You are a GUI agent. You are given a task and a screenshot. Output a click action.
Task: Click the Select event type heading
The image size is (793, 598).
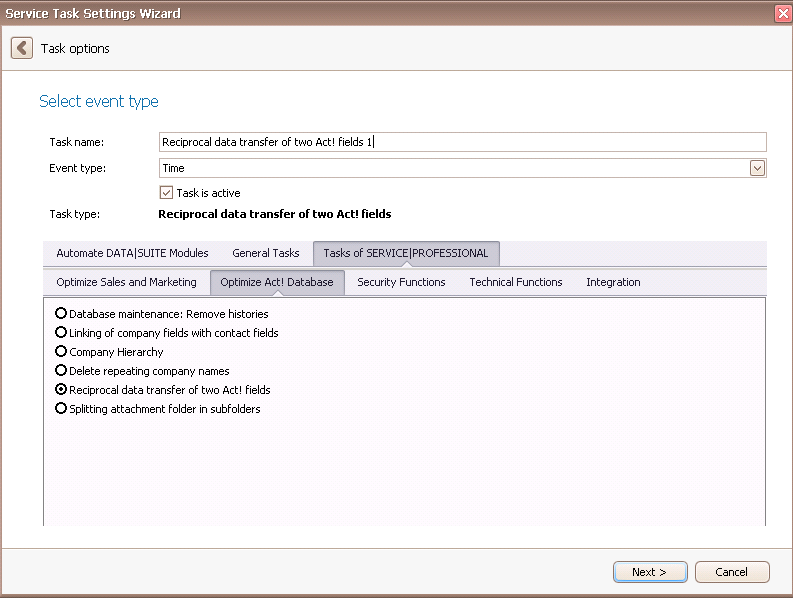(99, 102)
